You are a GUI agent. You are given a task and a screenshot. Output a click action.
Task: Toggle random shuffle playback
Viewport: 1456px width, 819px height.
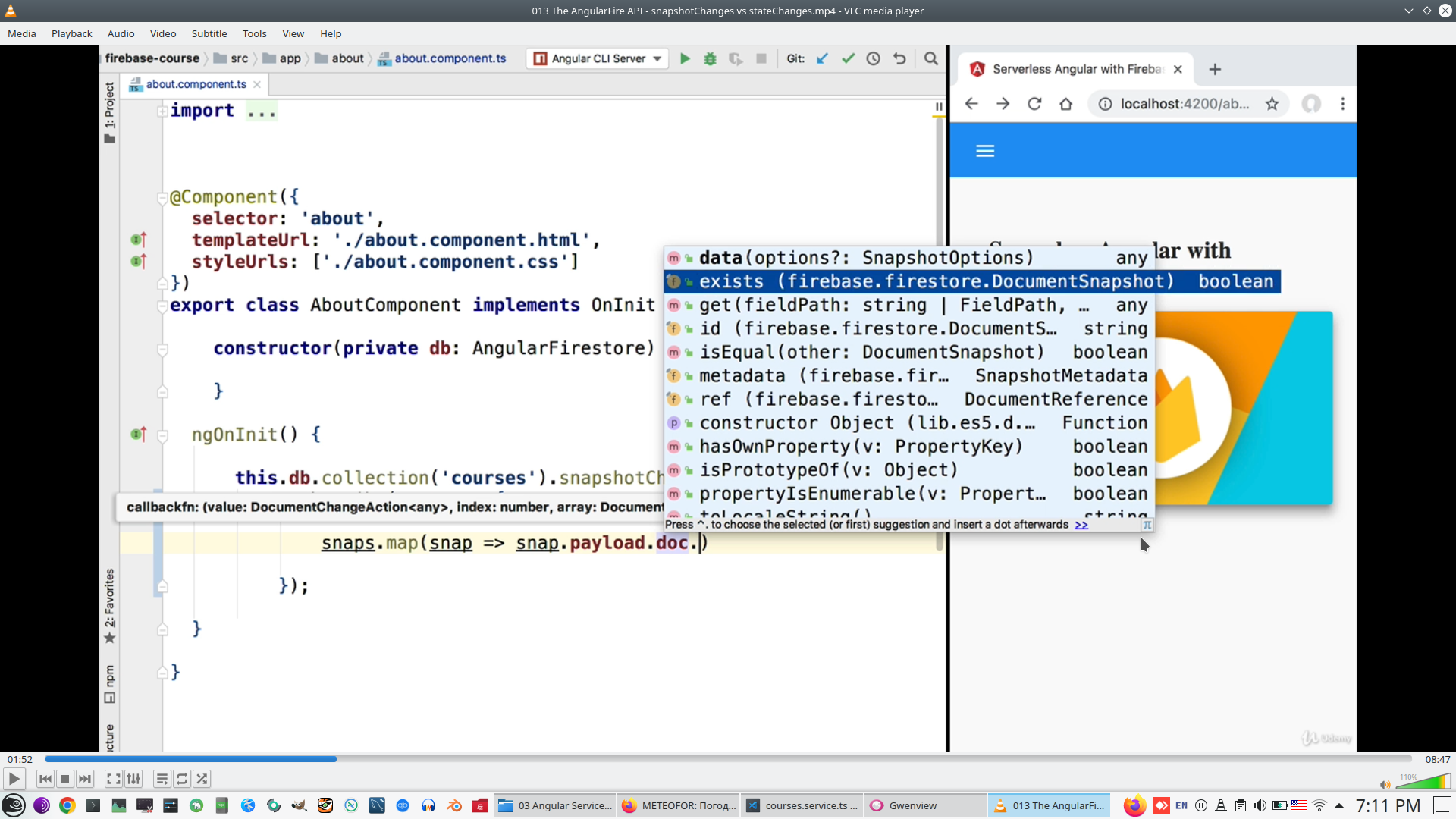(202, 779)
